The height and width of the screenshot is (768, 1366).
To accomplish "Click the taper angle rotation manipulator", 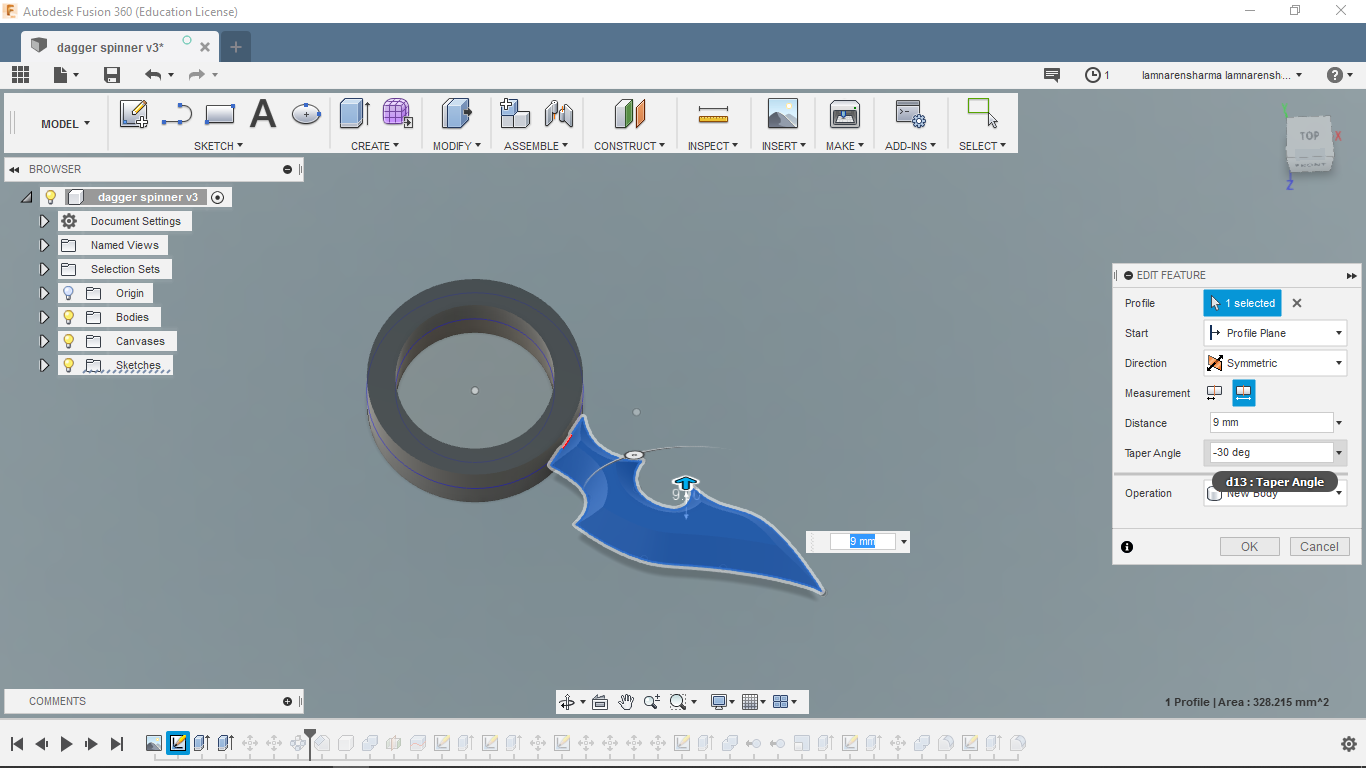I will [634, 455].
